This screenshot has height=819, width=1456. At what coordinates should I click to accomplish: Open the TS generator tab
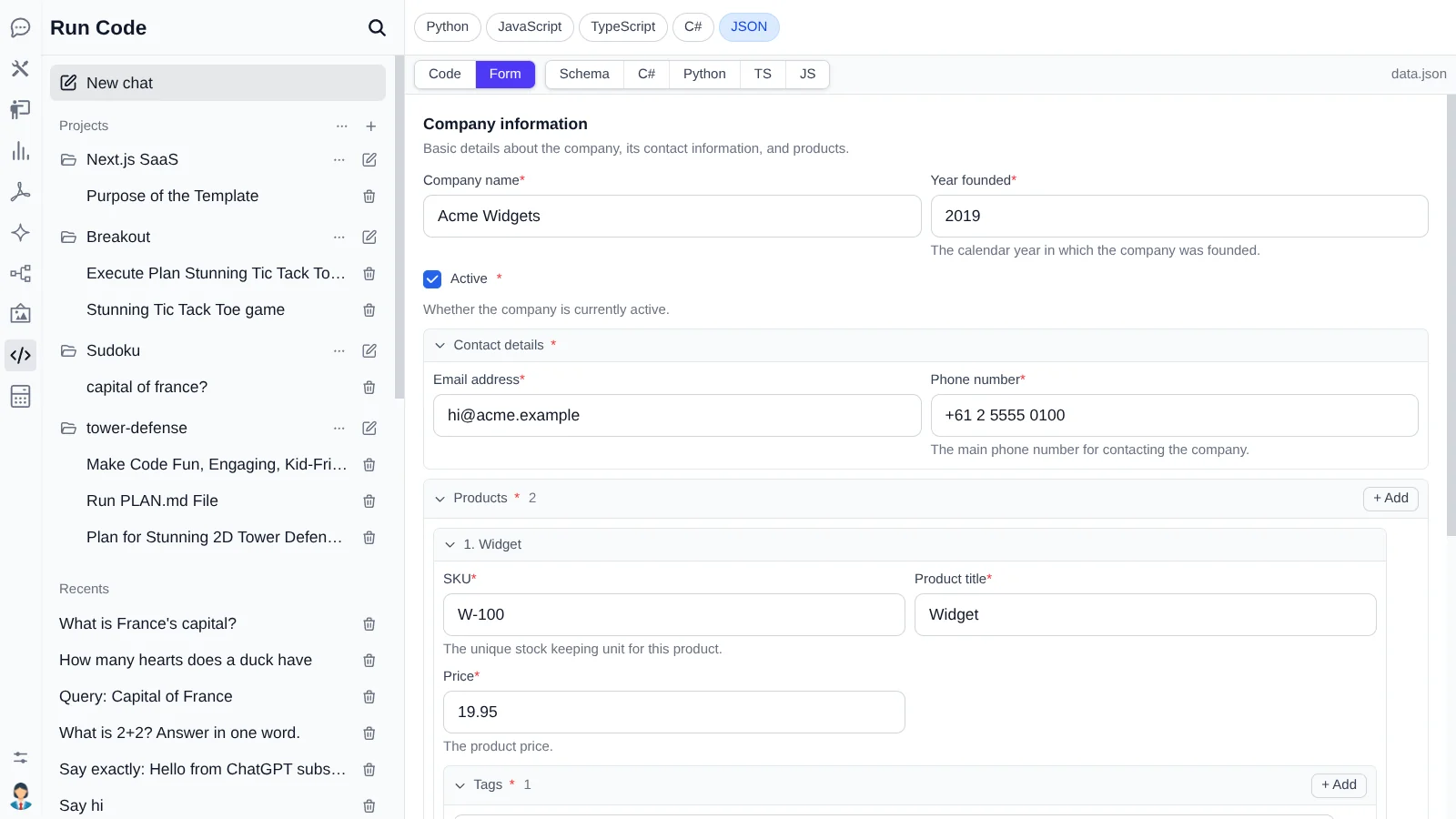click(x=763, y=75)
